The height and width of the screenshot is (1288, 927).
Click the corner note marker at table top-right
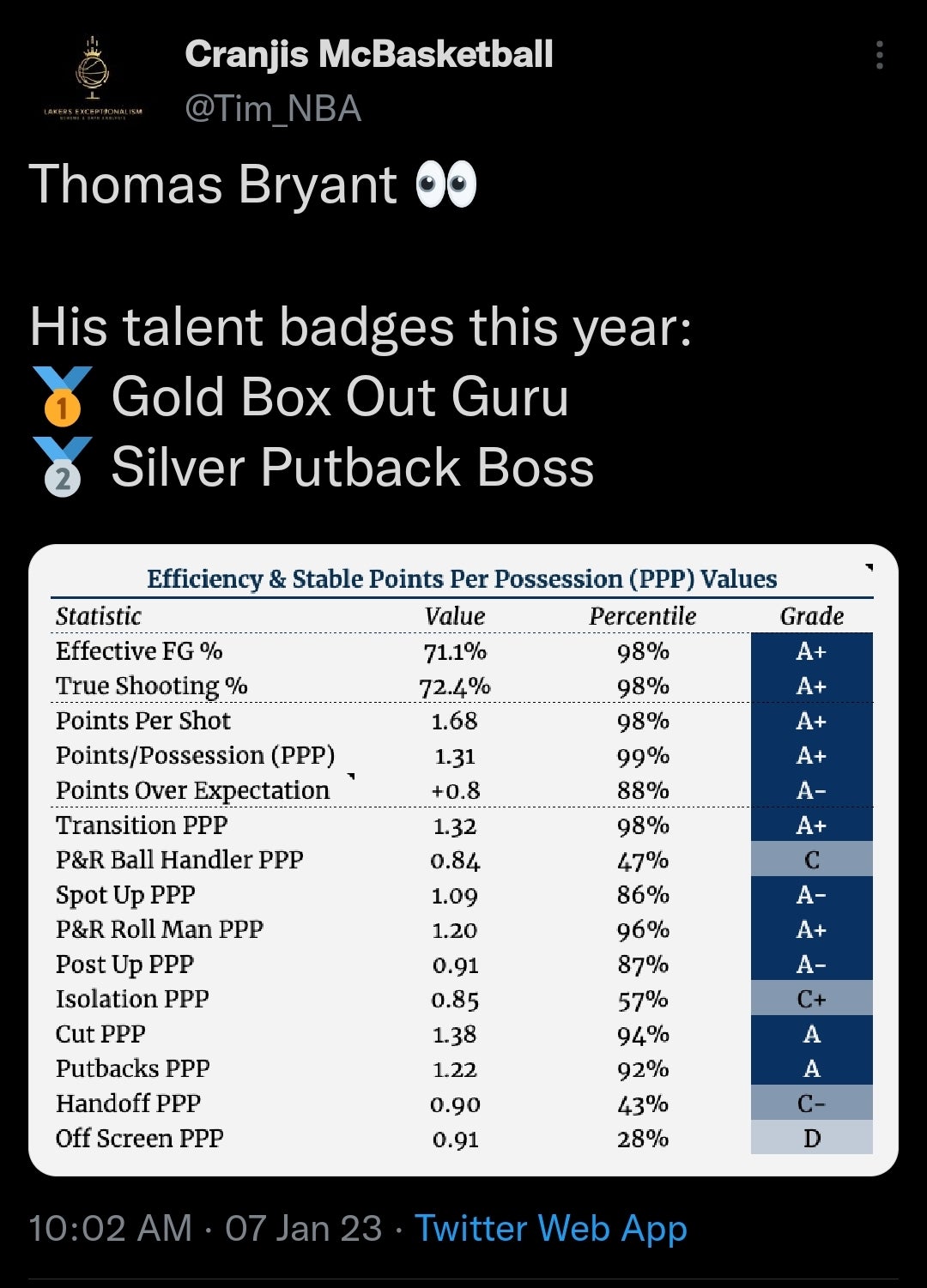(869, 567)
